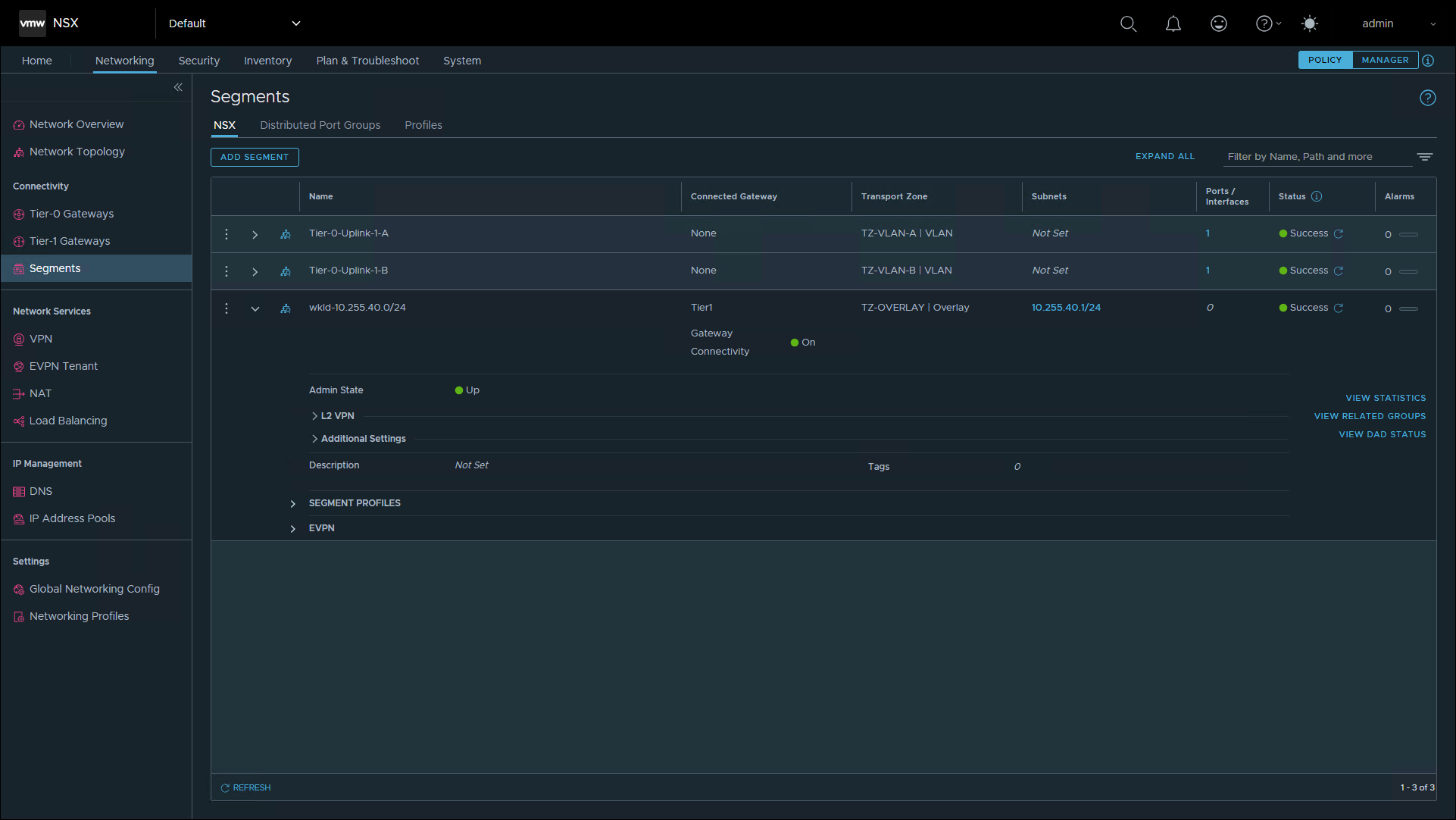The image size is (1456, 820).
Task: Refresh status for wkld-10.255.40.0/24
Action: [1339, 308]
